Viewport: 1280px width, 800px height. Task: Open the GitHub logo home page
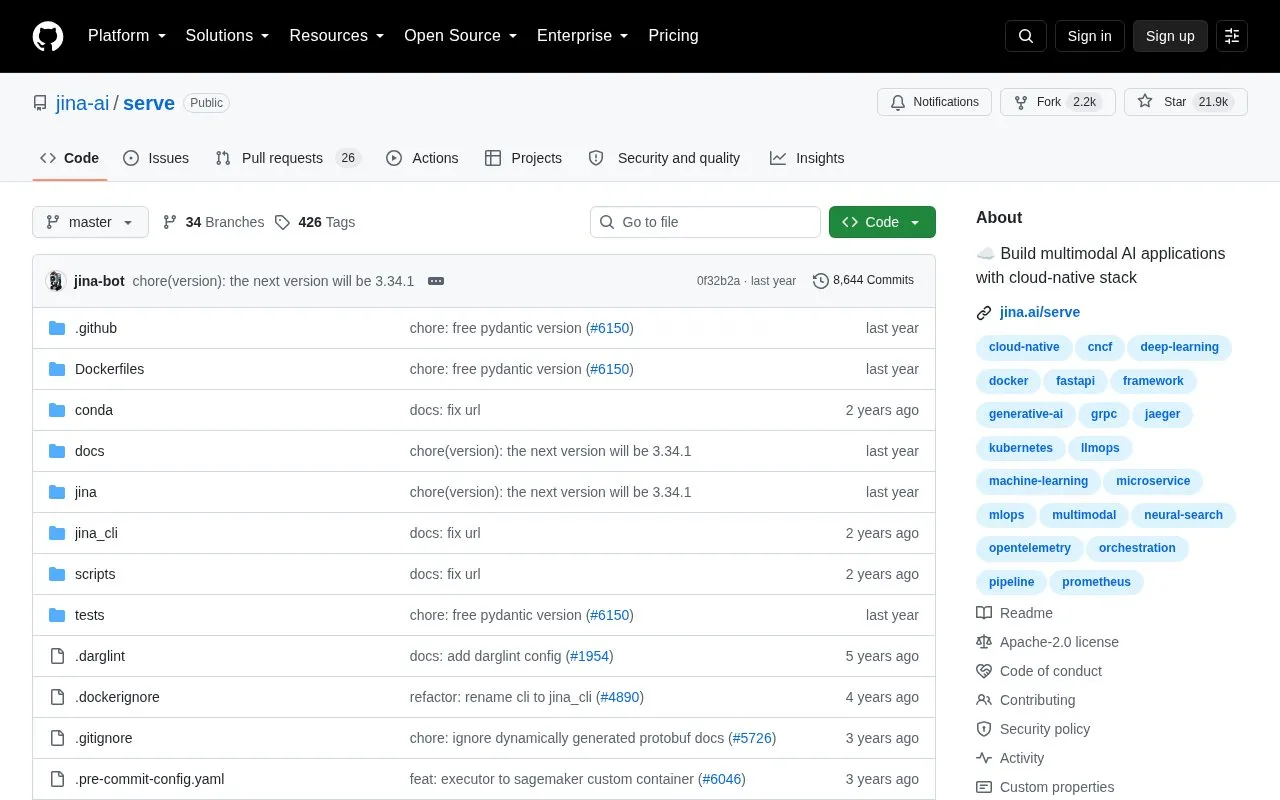(x=48, y=36)
